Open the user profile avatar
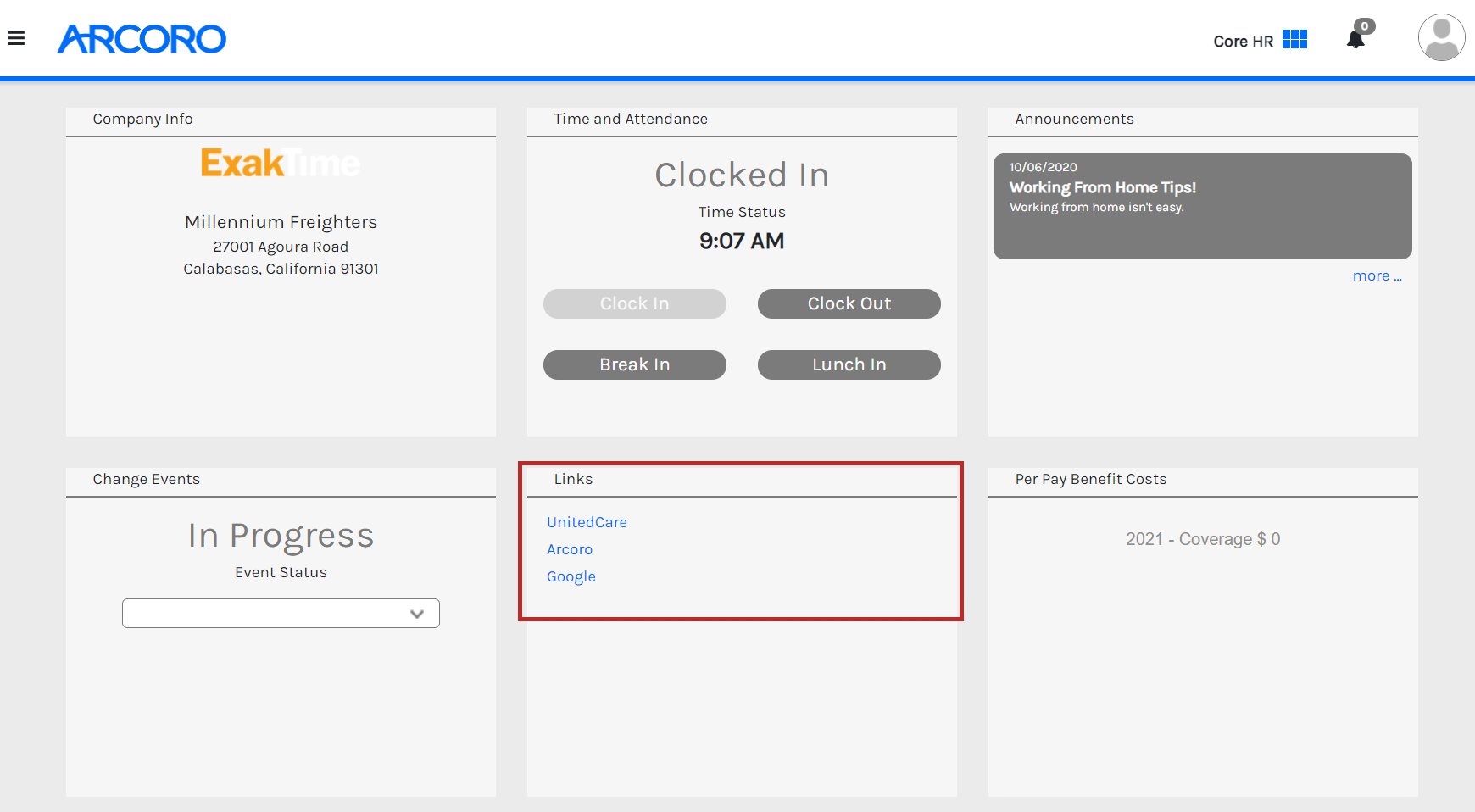 pos(1441,37)
